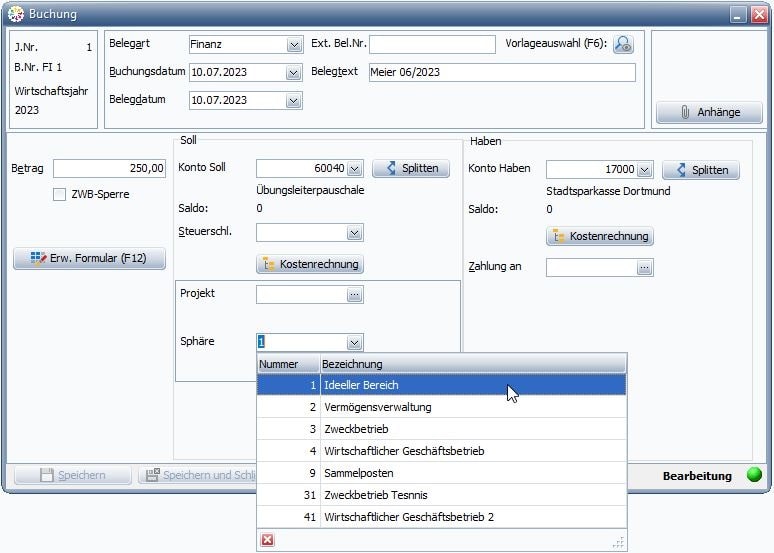The image size is (774, 553).
Task: Click Splitten next to Konto Haben
Action: (x=700, y=169)
